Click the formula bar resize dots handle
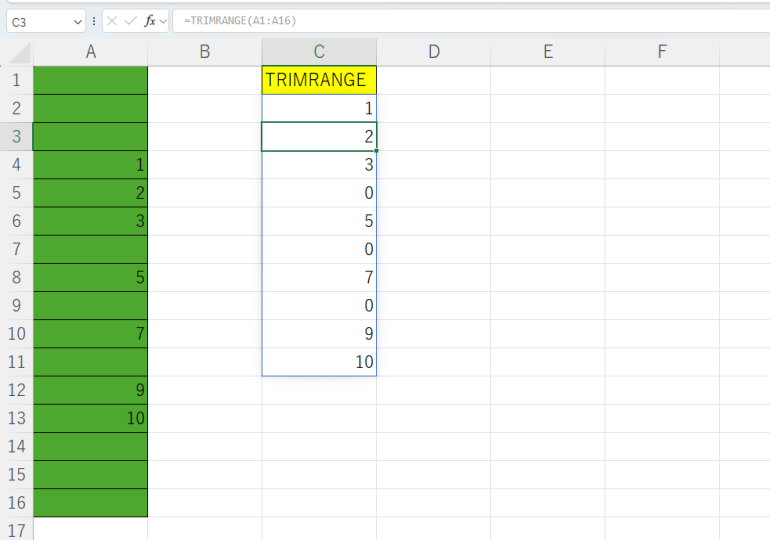 [x=94, y=21]
